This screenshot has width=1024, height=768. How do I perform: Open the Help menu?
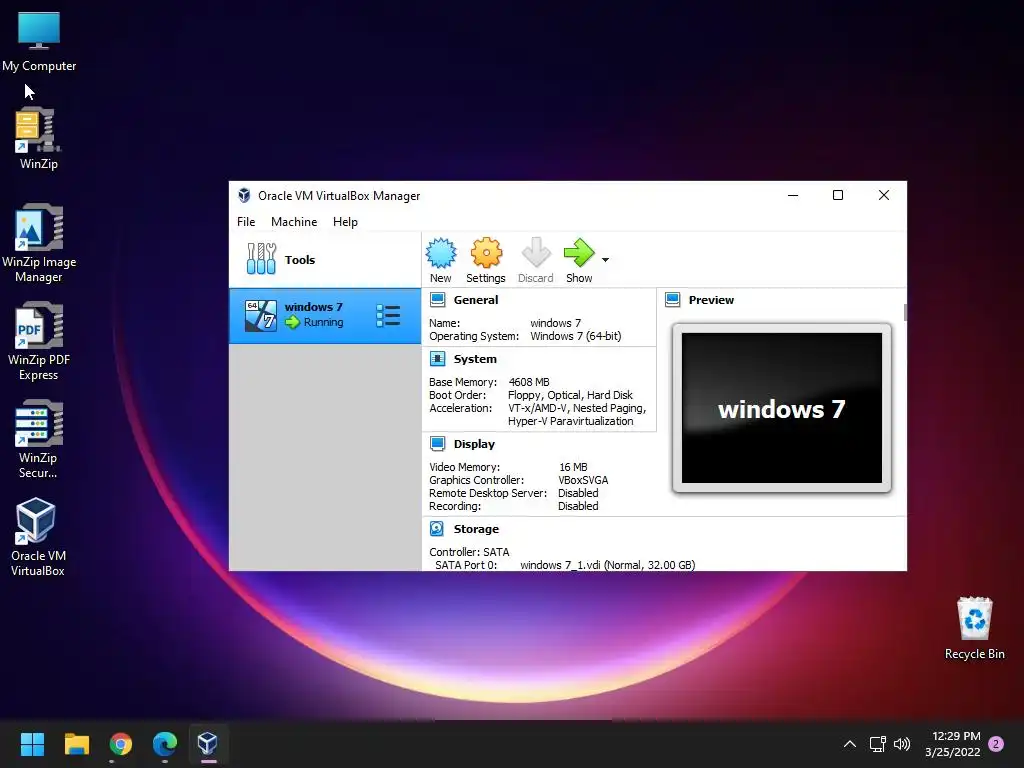pyautogui.click(x=345, y=221)
